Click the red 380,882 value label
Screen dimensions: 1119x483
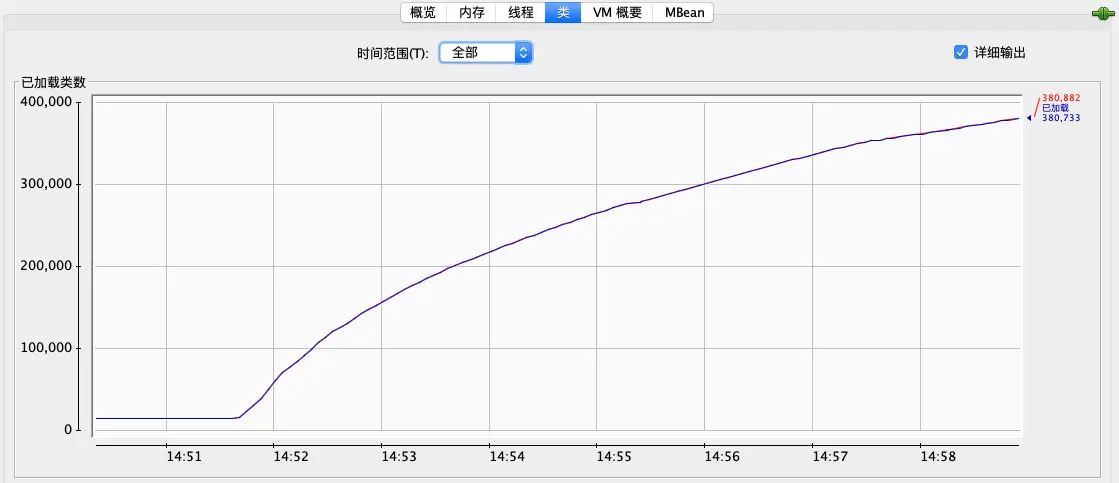click(x=1061, y=98)
